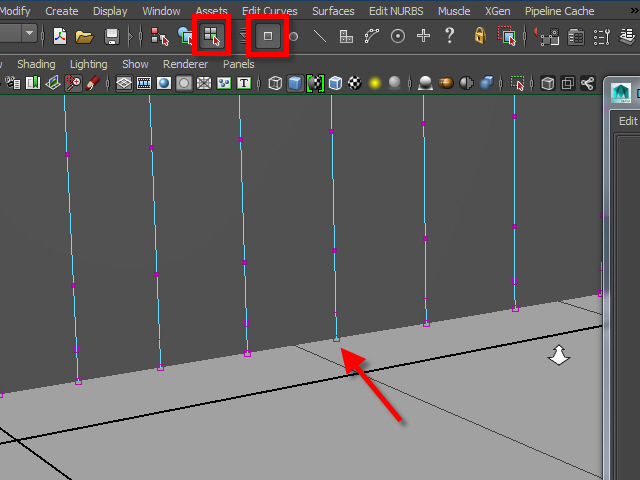640x480 pixels.
Task: Save the scene using the floppy disk icon
Action: (112, 36)
